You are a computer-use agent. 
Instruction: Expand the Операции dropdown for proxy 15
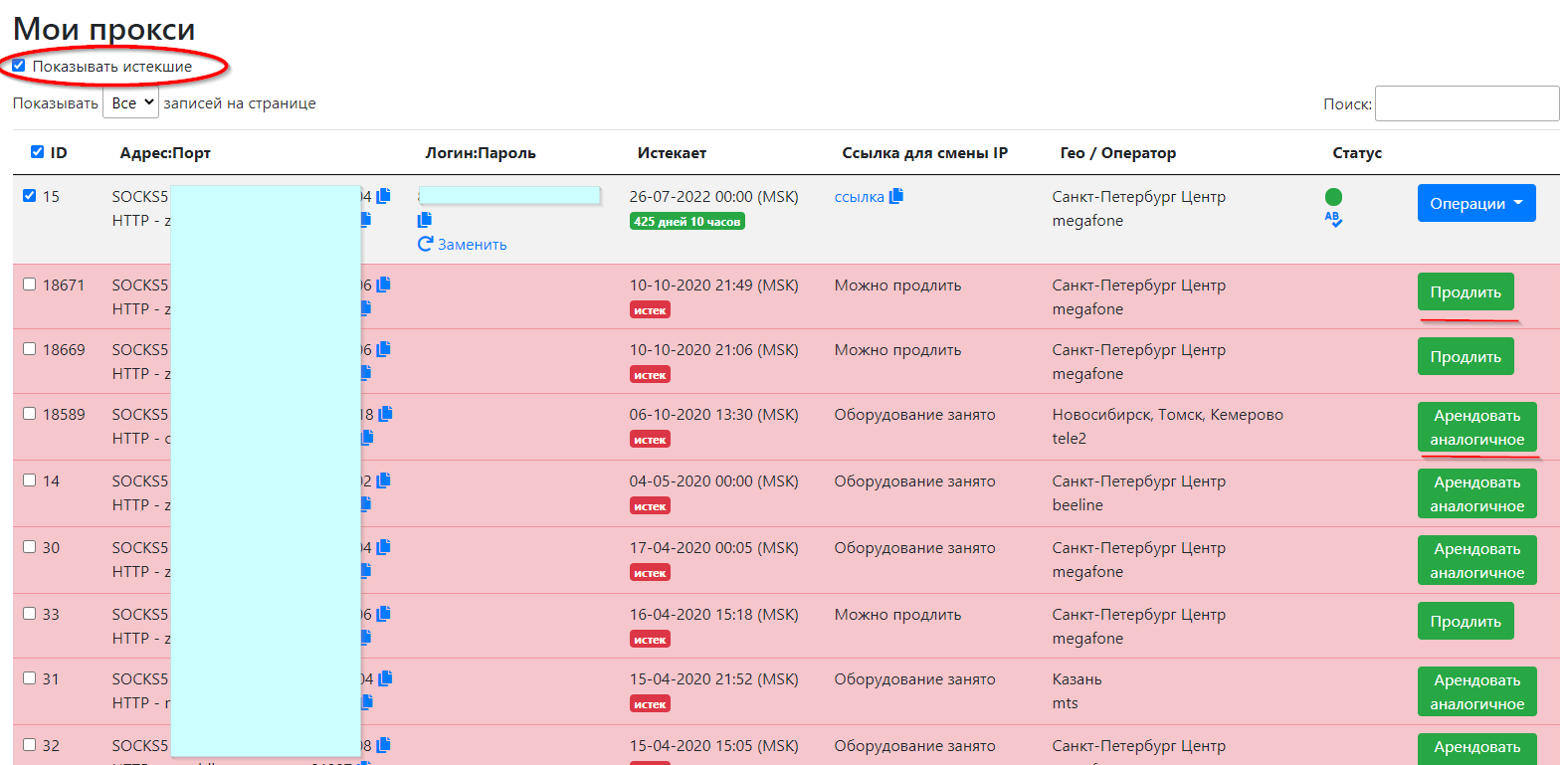coord(1475,203)
